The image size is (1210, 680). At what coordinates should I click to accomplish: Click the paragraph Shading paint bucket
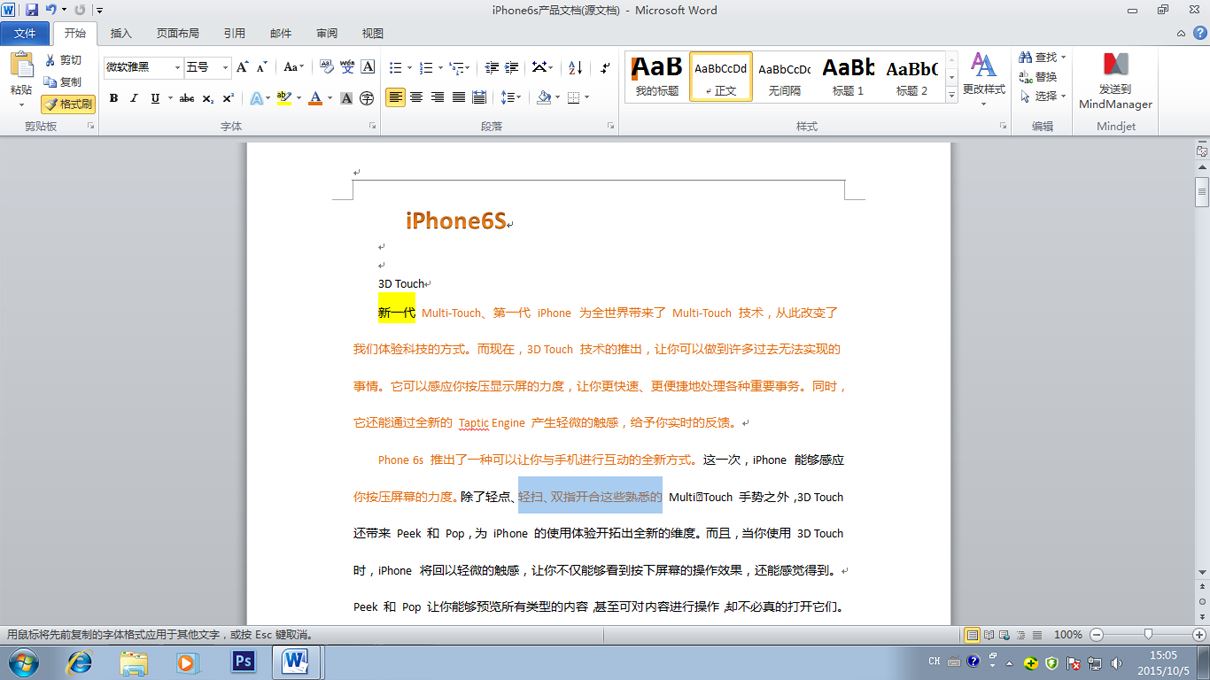click(x=543, y=98)
